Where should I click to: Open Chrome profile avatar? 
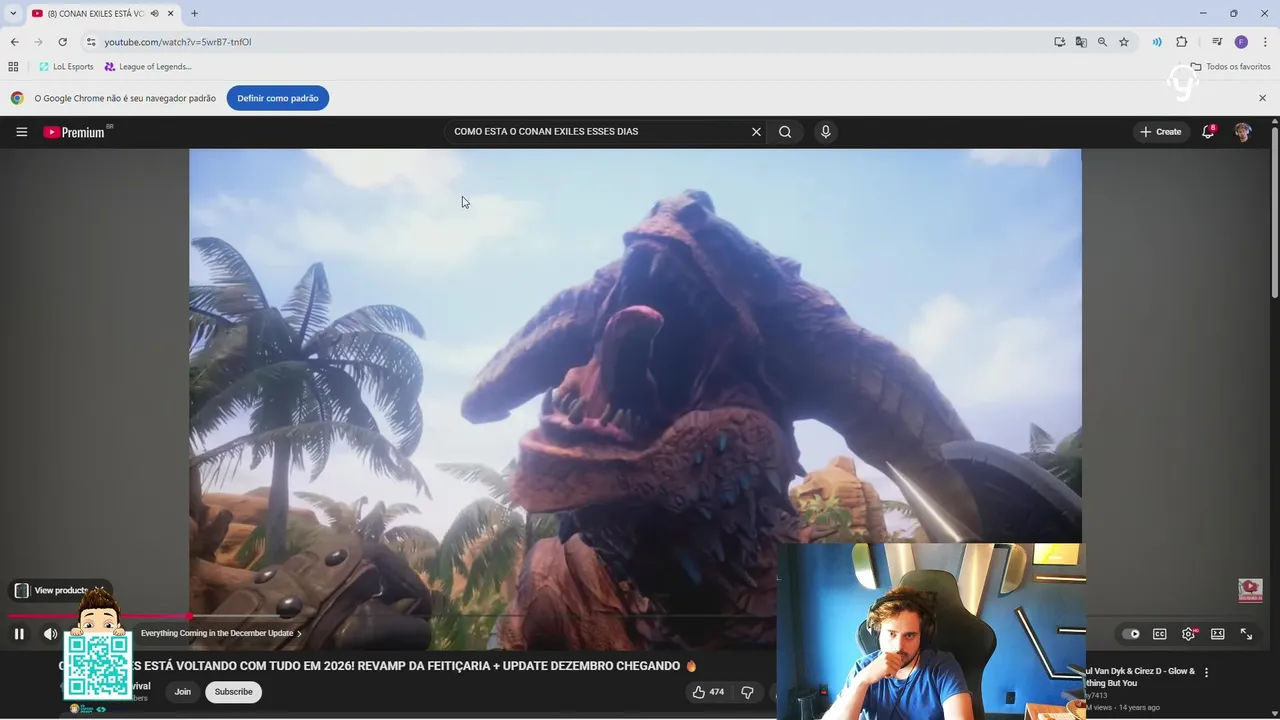click(1241, 42)
